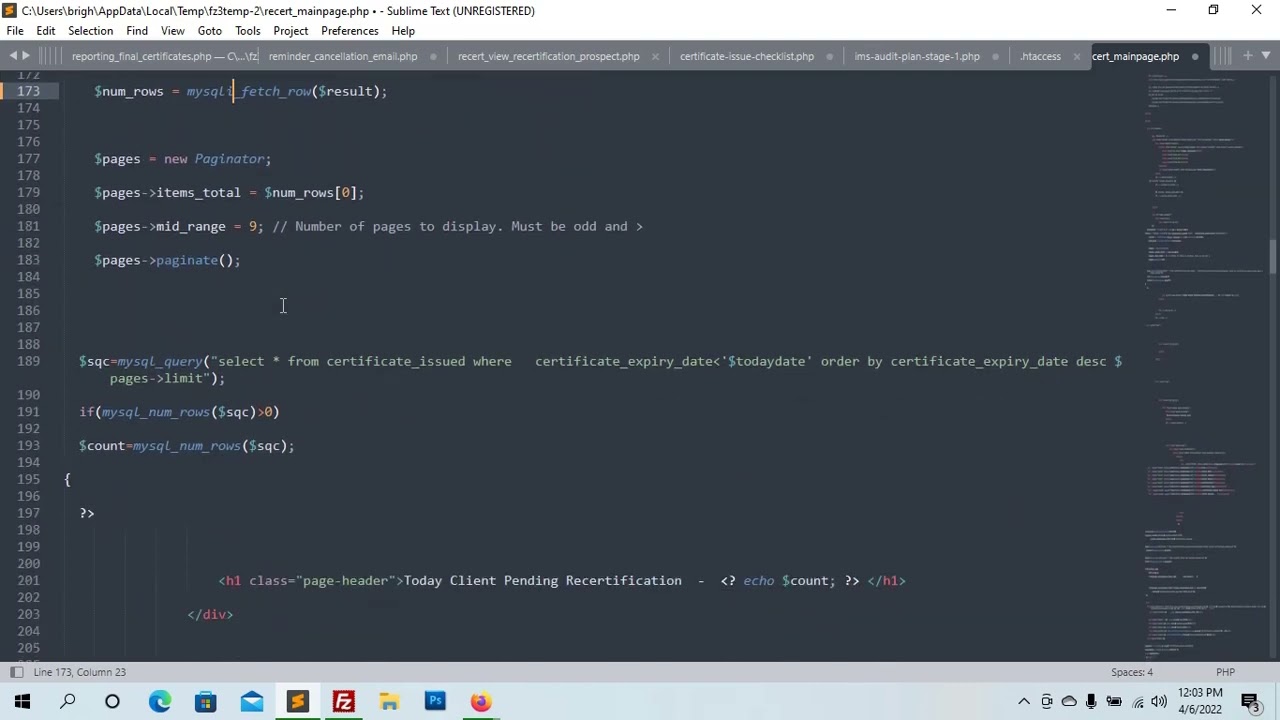Click the vertical scrollbar handle
The image size is (1280, 720).
[1273, 255]
